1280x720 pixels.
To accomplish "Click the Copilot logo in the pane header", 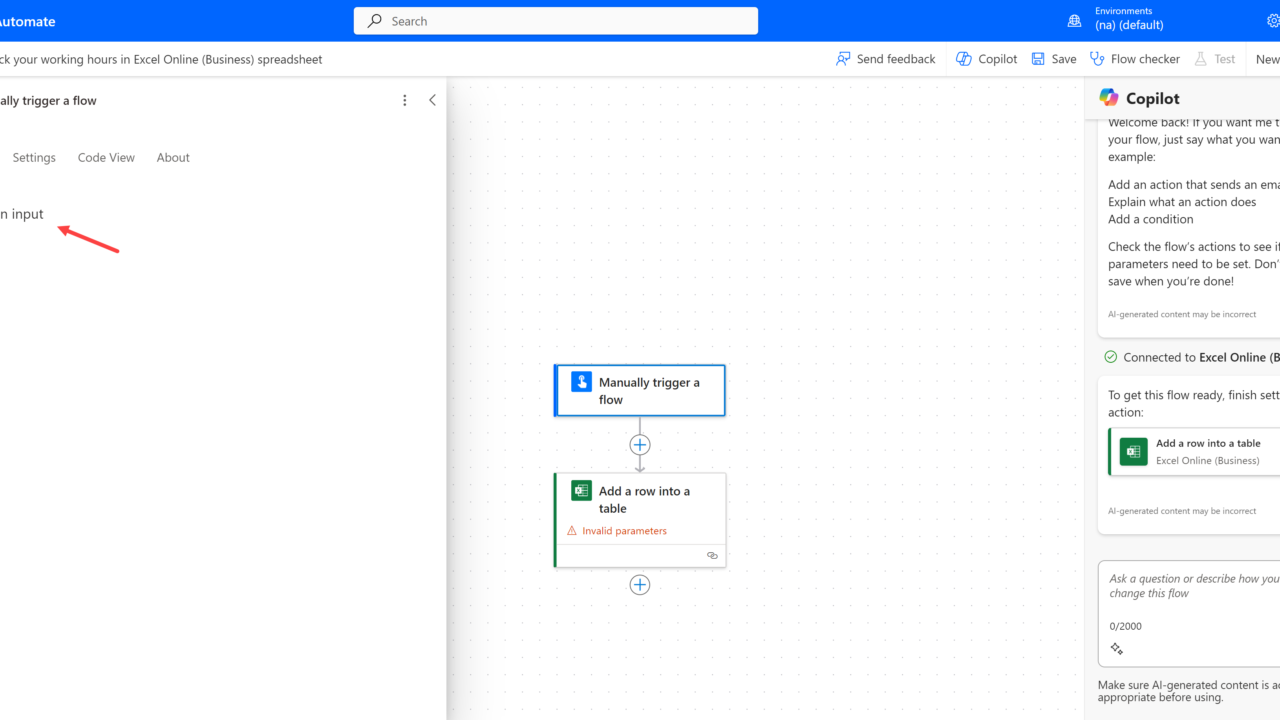I will (1108, 97).
